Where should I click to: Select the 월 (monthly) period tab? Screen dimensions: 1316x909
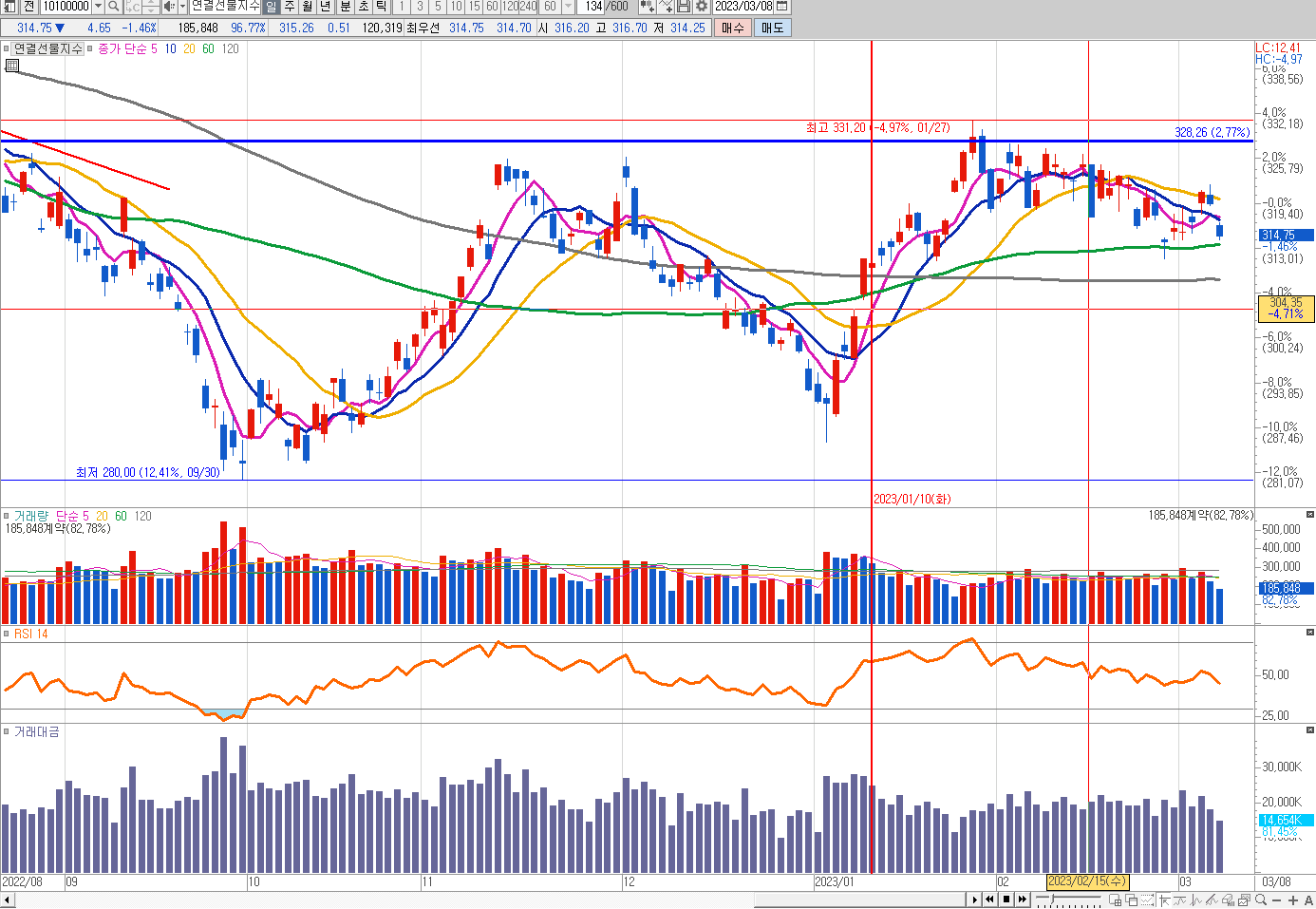tap(307, 7)
